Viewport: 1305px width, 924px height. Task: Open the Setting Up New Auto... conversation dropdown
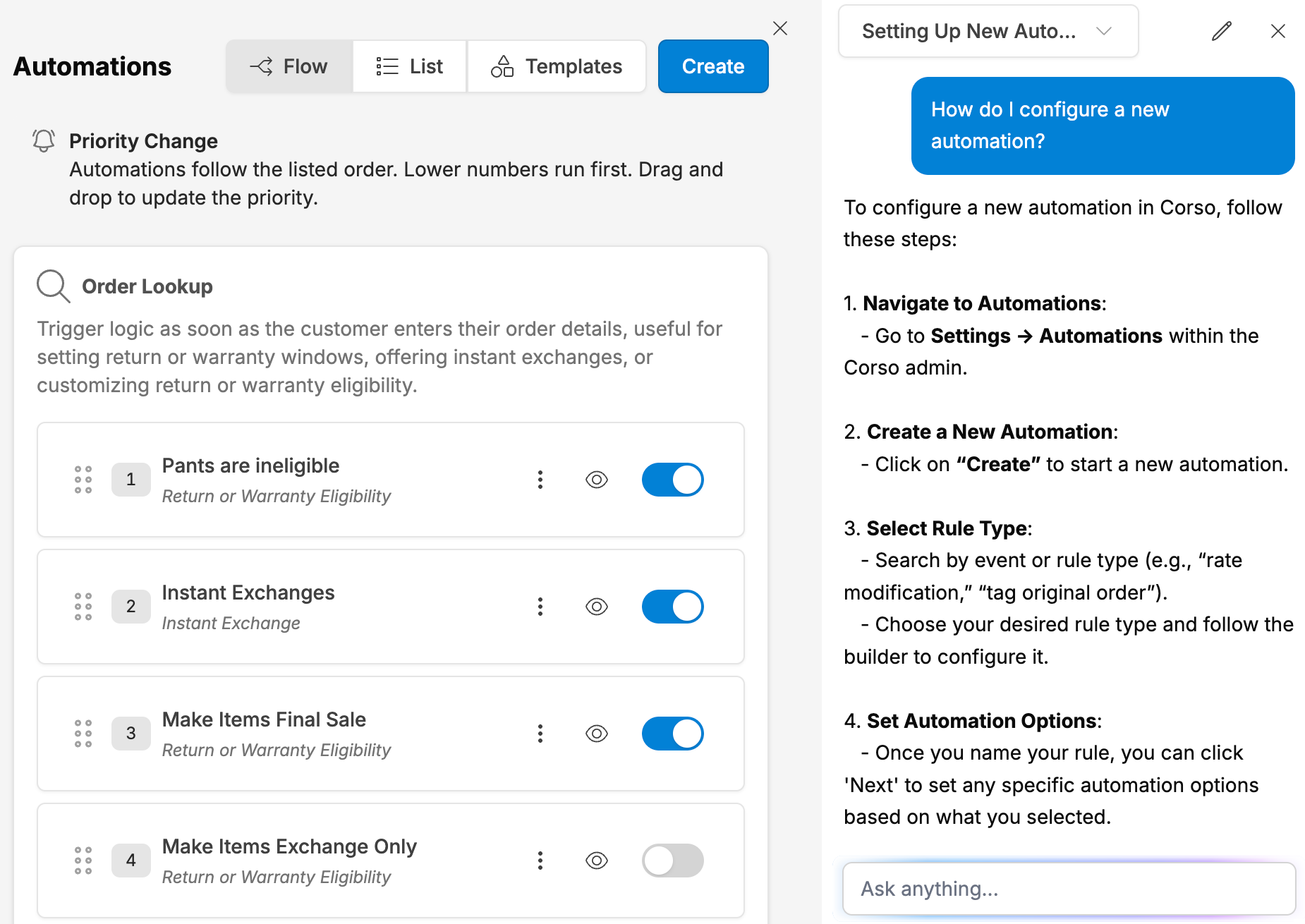(988, 31)
